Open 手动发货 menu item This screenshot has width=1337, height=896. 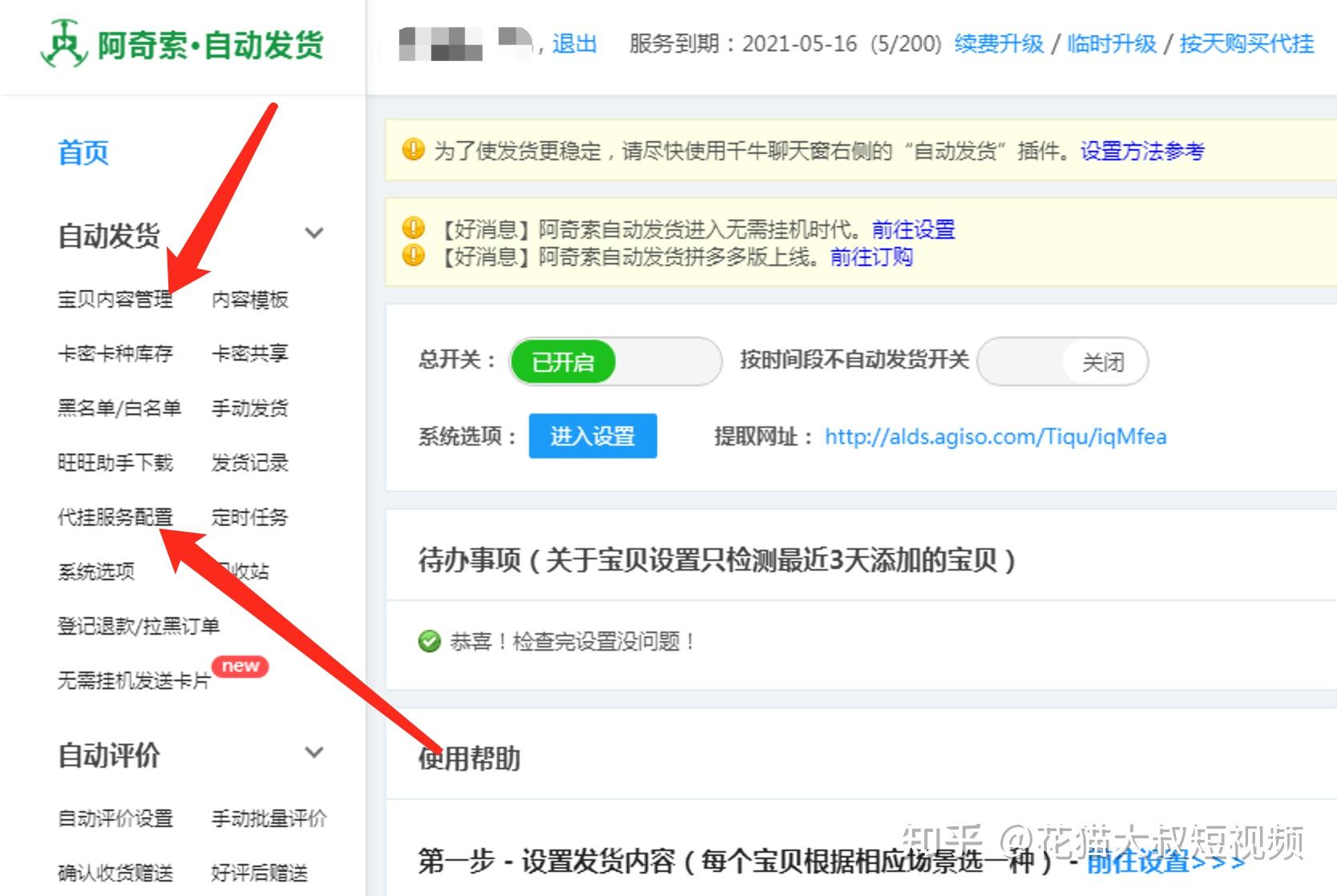[x=249, y=408]
